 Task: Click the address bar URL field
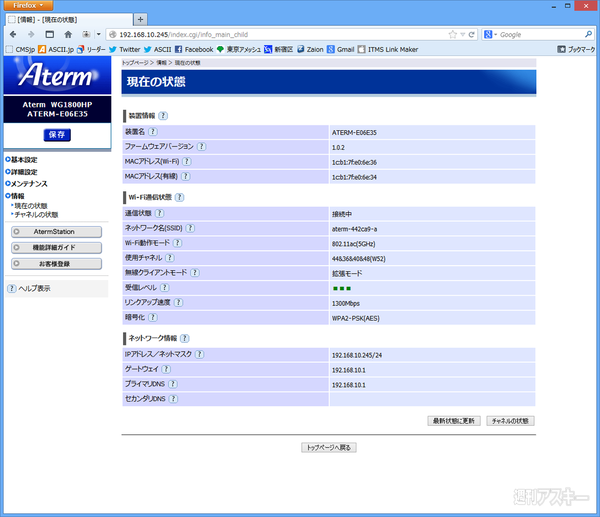(x=283, y=34)
